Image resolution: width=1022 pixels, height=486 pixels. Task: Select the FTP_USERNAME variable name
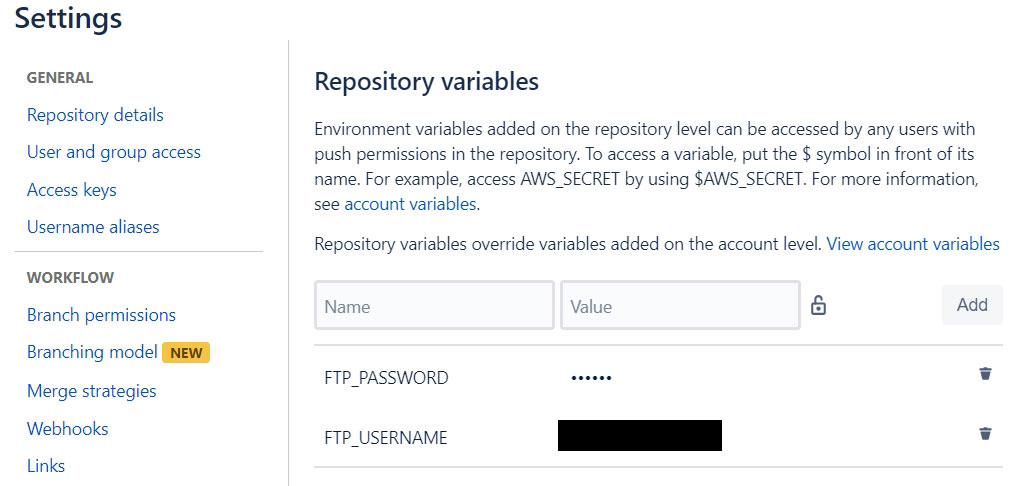click(386, 438)
